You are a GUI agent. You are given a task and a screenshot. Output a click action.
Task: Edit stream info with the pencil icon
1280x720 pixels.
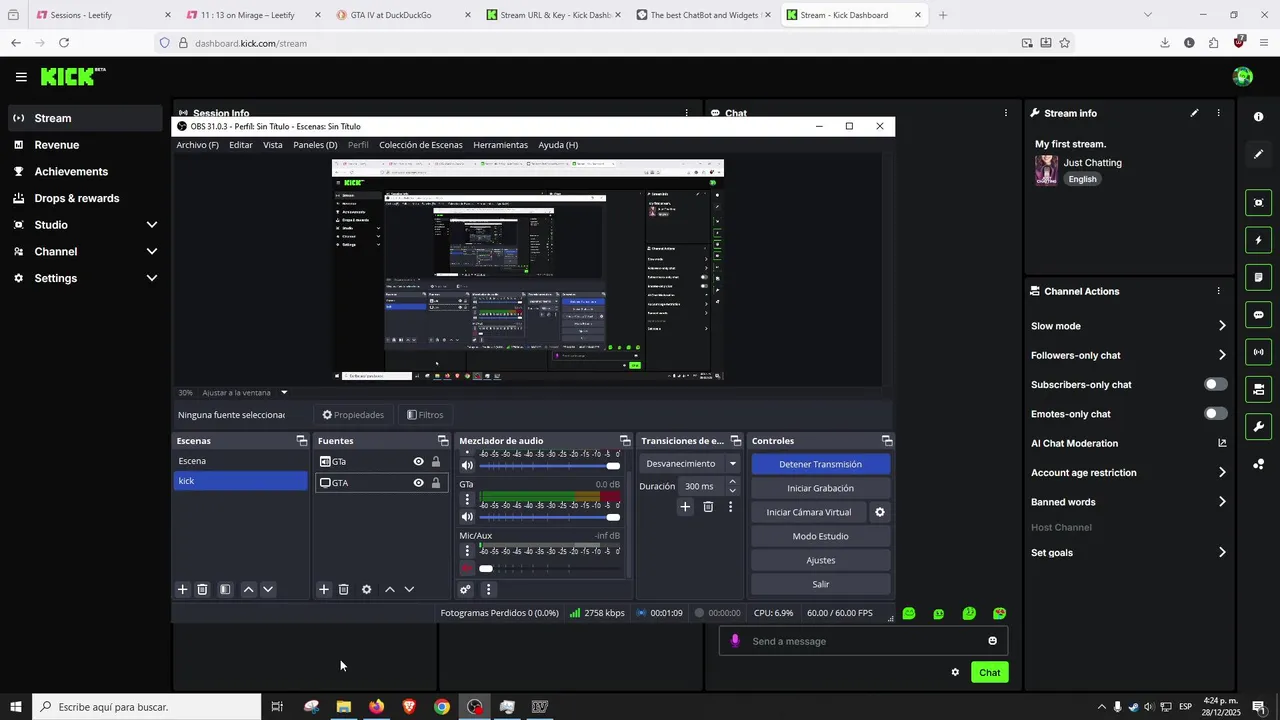click(1194, 113)
